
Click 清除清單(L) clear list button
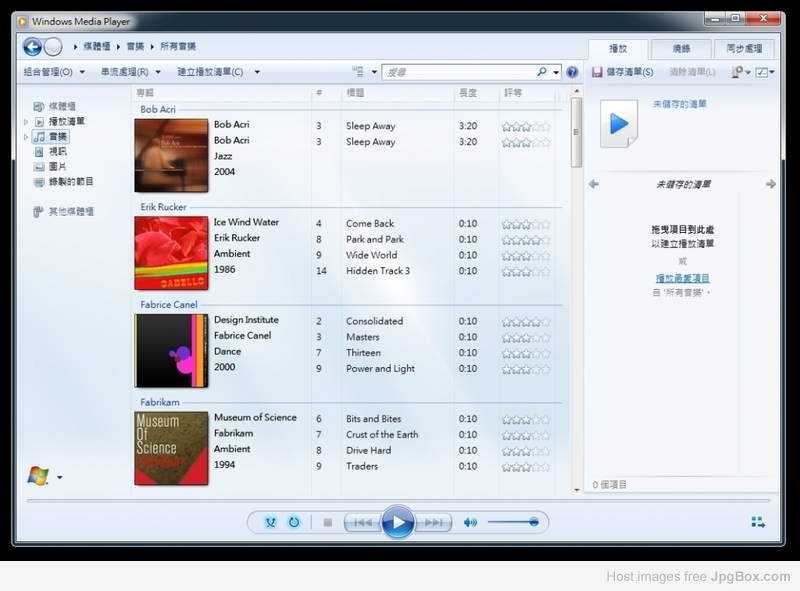[692, 72]
